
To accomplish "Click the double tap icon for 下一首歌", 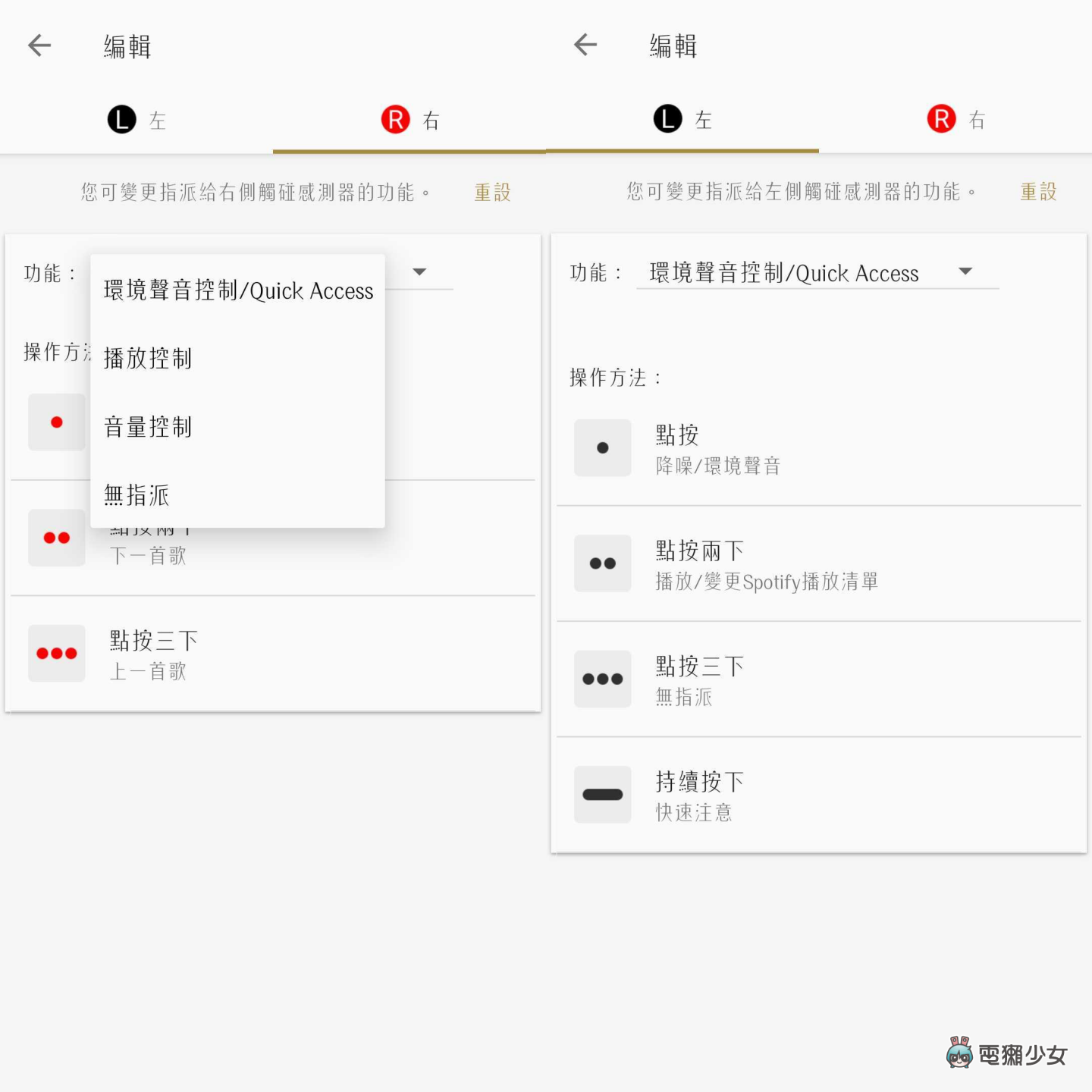I will (56, 538).
